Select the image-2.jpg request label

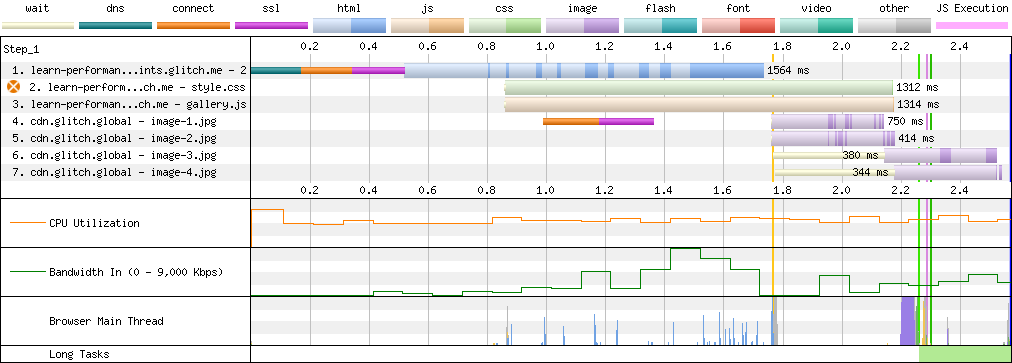point(114,138)
